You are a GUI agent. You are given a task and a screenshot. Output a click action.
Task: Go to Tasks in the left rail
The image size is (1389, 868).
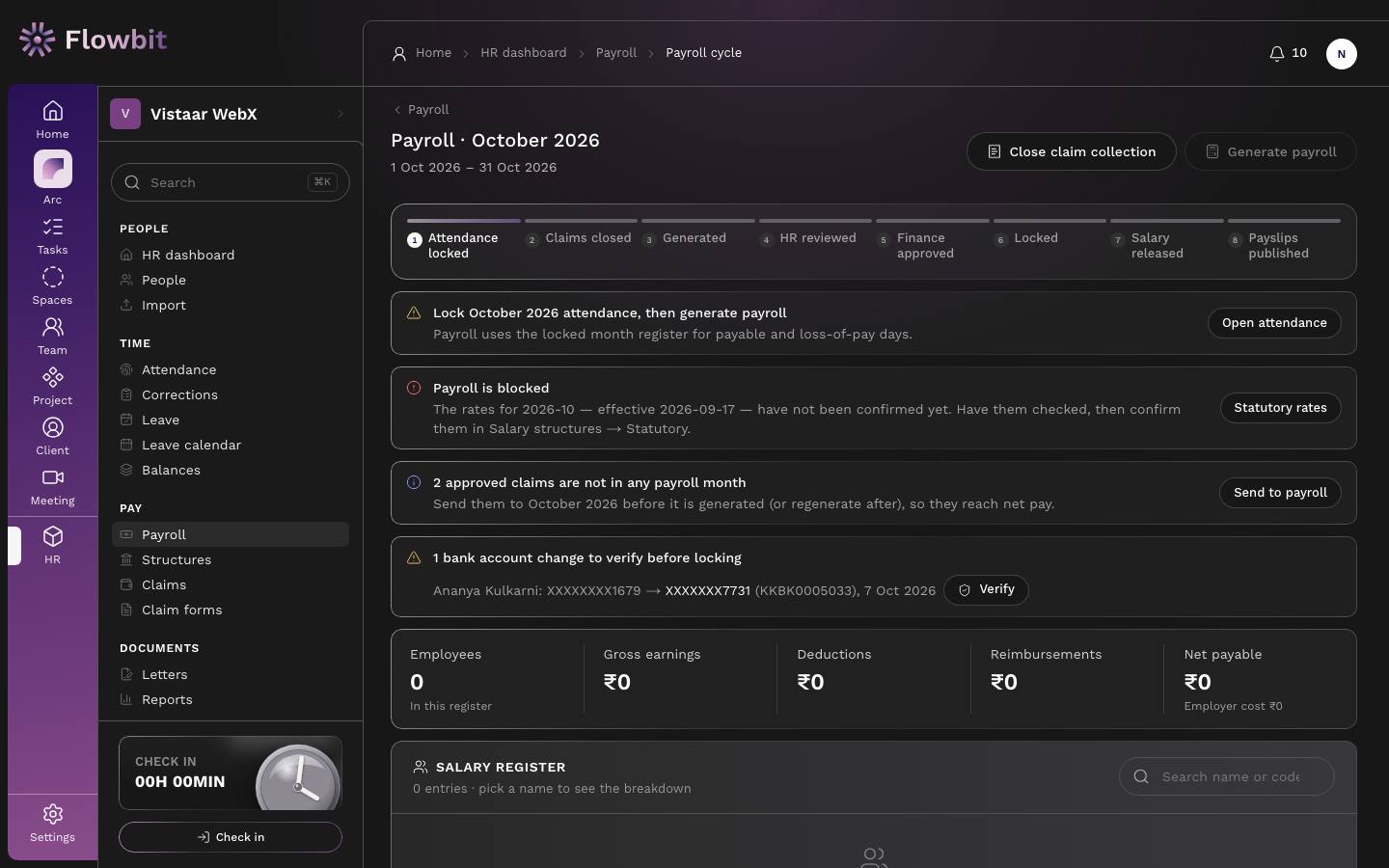(x=53, y=235)
